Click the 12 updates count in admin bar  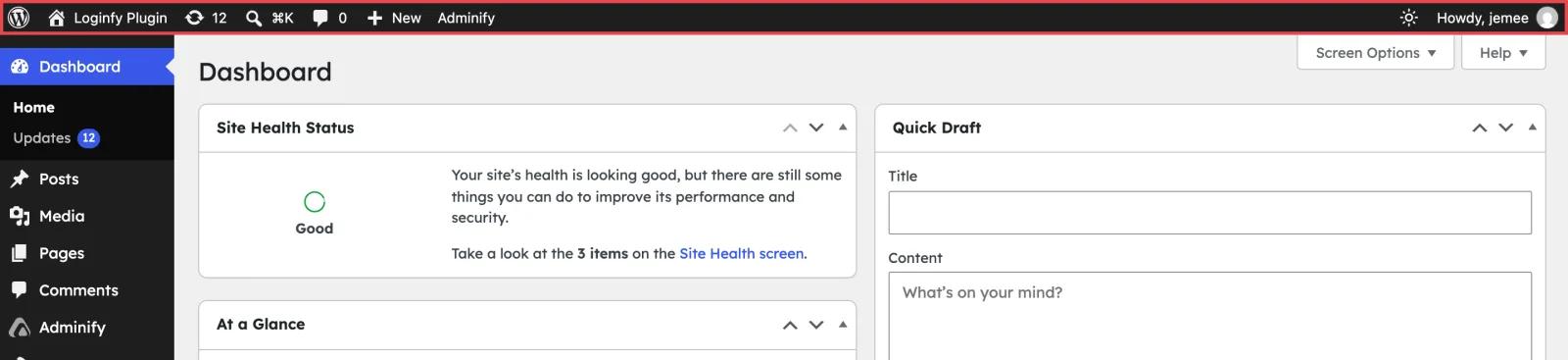tap(220, 18)
